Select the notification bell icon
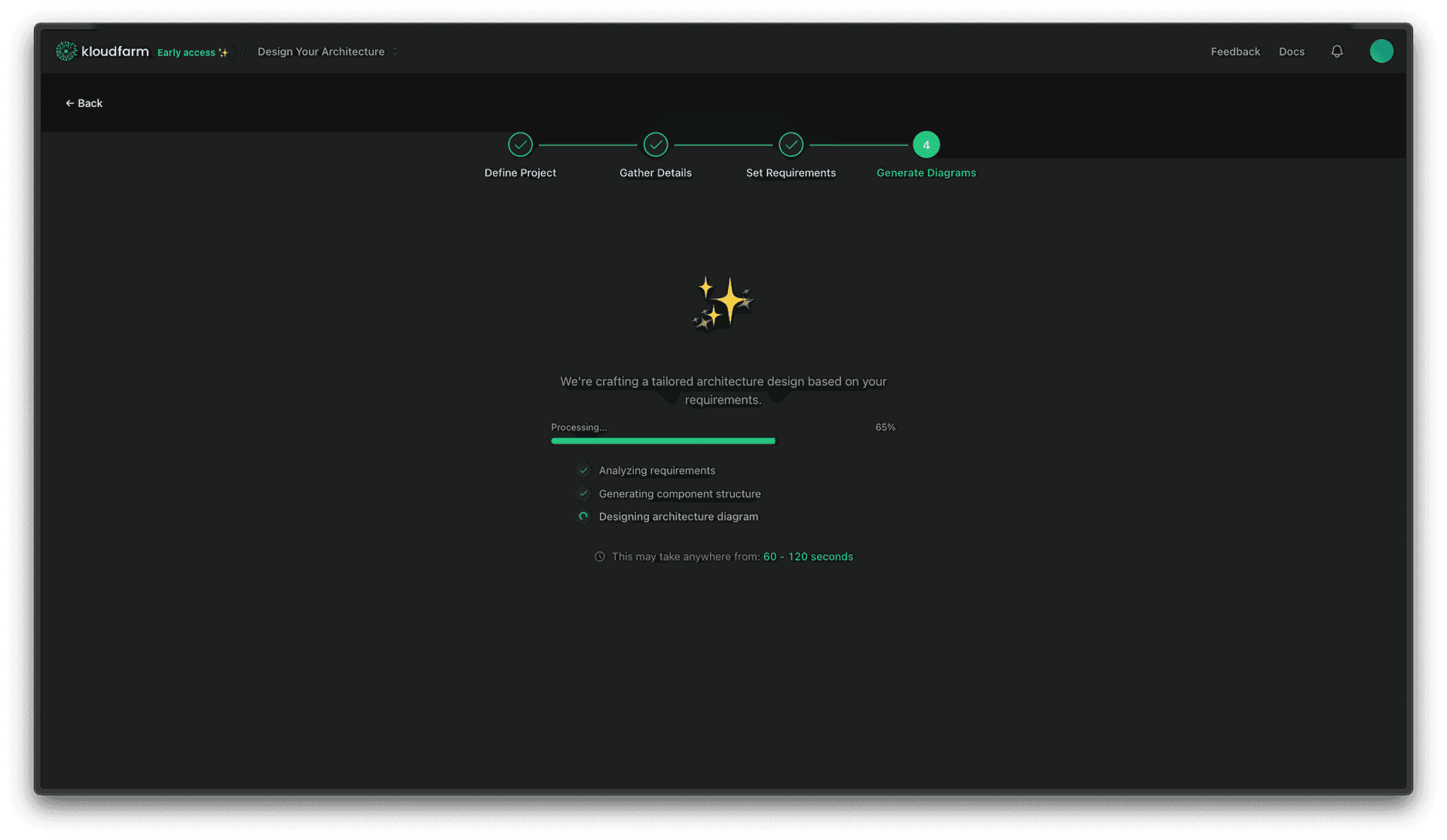The image size is (1447, 840). [1337, 51]
